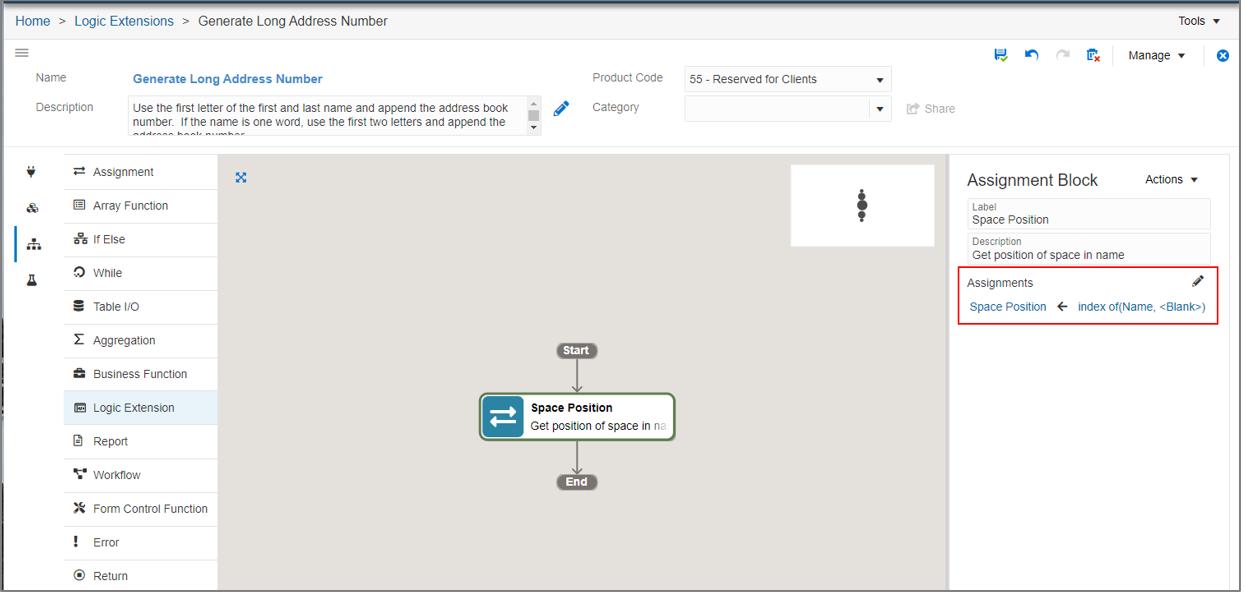Screen dimensions: 1246x595
Task: Open the hamburger menu beside Name
Action: pyautogui.click(x=22, y=53)
